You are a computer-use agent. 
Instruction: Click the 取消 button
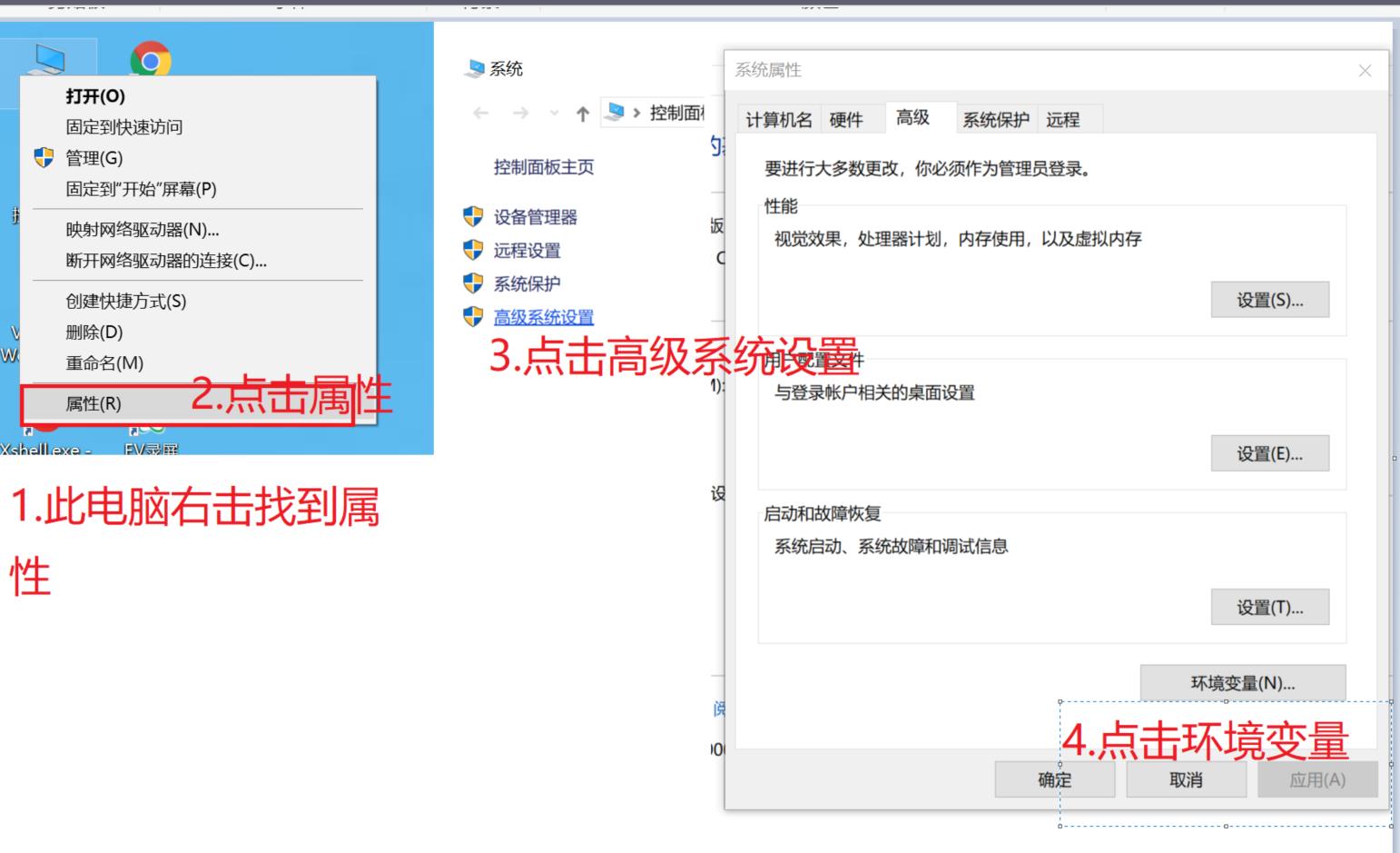click(x=1186, y=779)
